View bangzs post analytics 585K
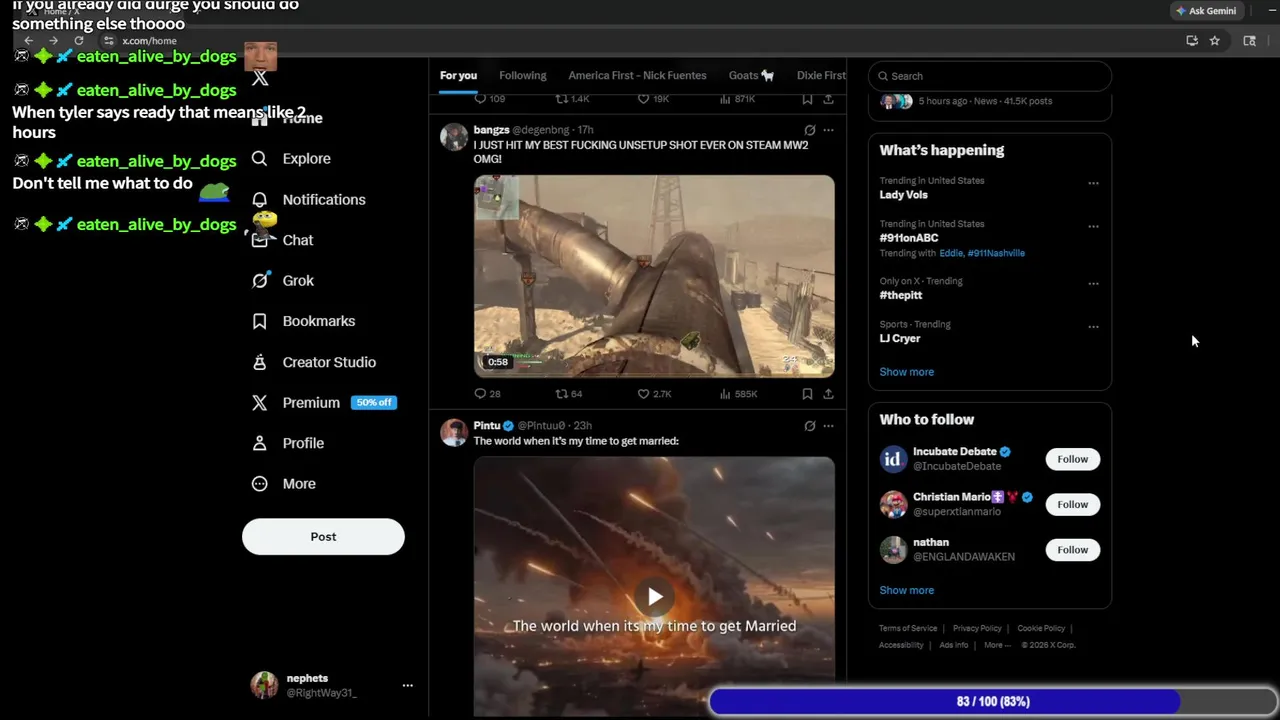 (x=739, y=394)
